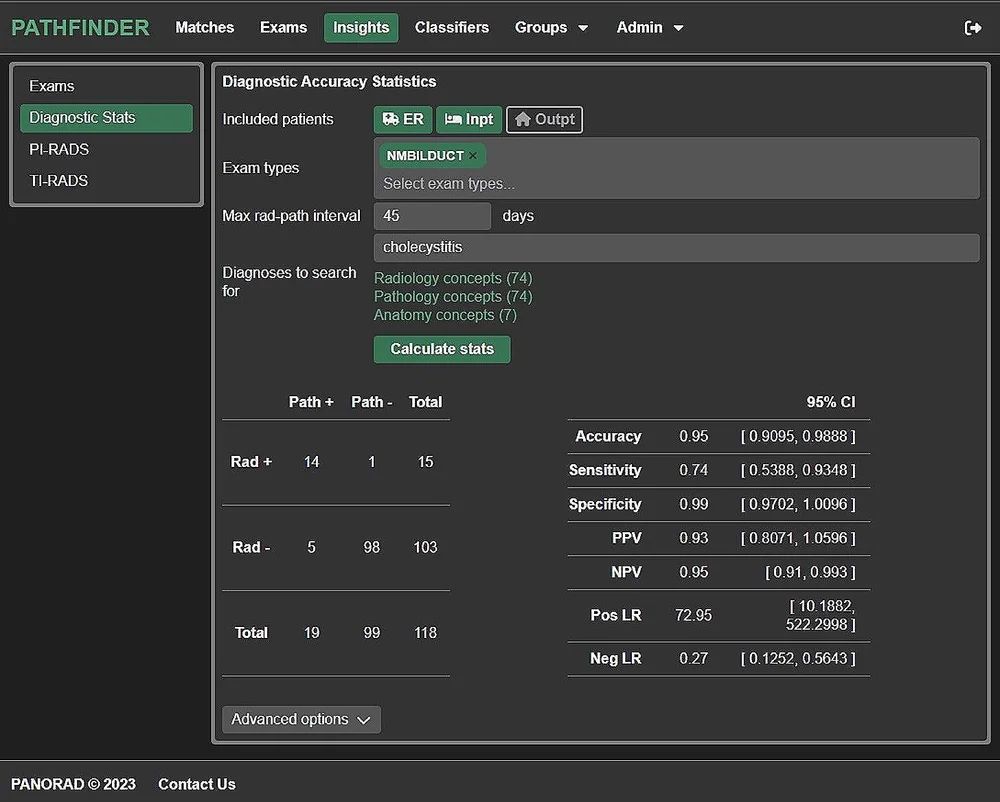This screenshot has height=802, width=1000.
Task: Click the cholecystitis diagnosis search field
Action: point(676,247)
